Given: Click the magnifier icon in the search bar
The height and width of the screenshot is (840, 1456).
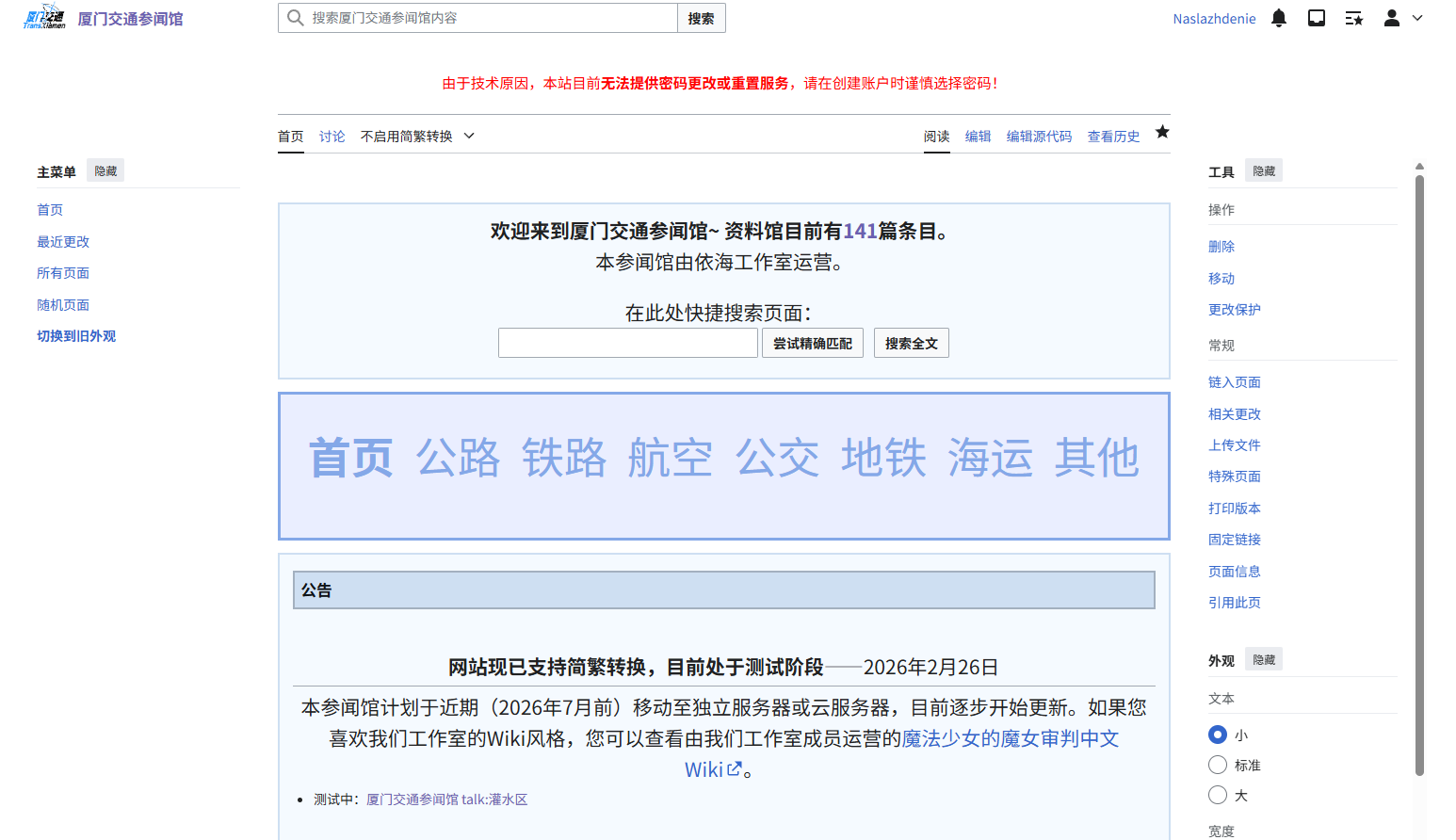Looking at the screenshot, I should coord(293,17).
